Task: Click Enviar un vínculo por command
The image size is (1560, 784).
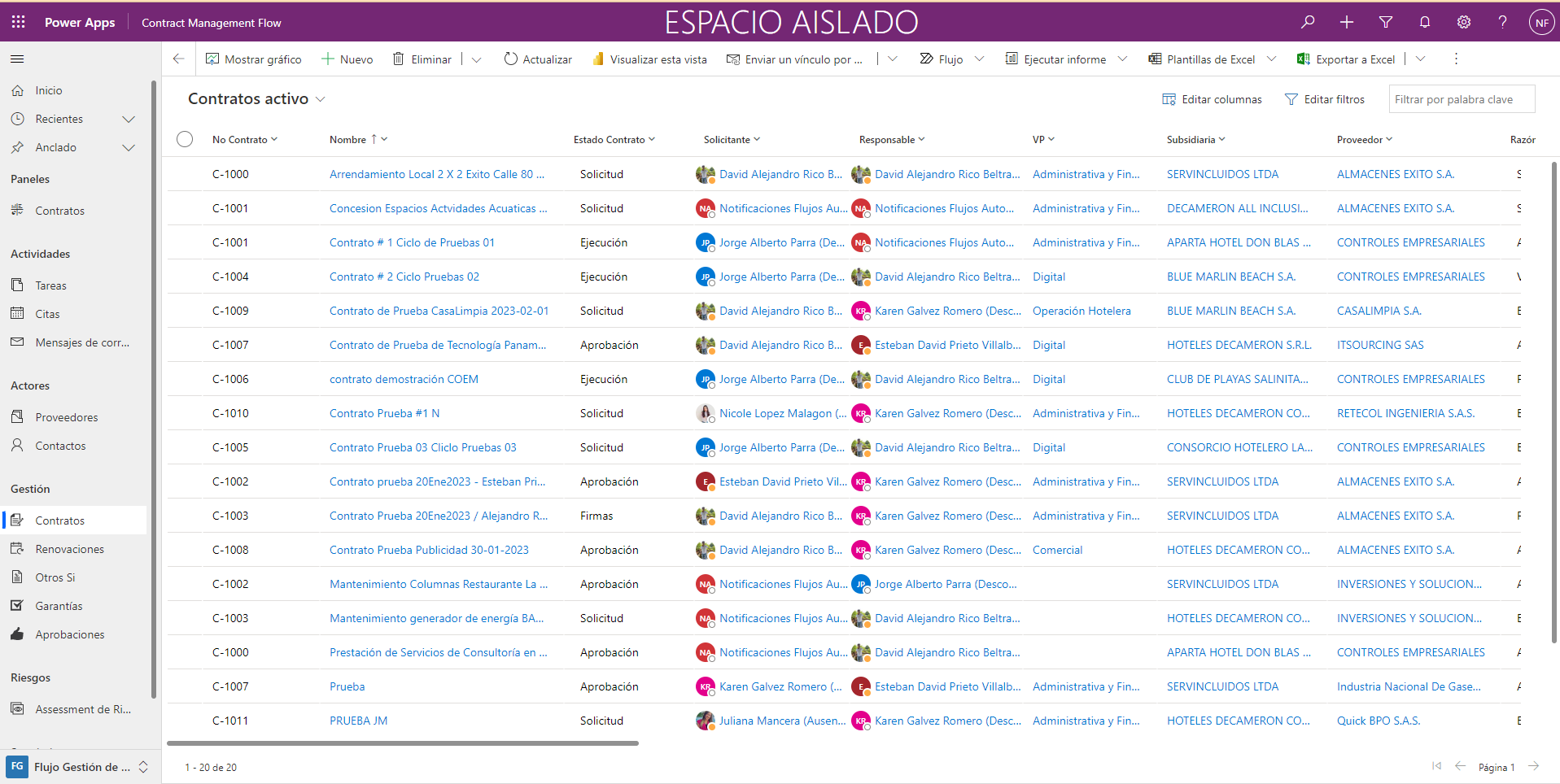Action: [794, 59]
